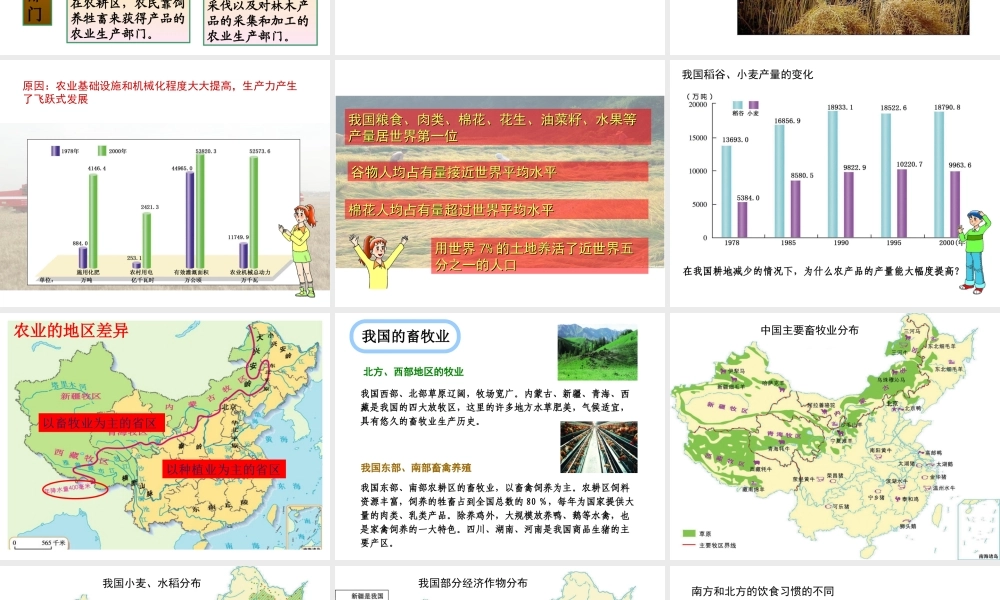
Task: Open the slide with the 1978年 and 2000年 bar chart
Action: click(165, 184)
